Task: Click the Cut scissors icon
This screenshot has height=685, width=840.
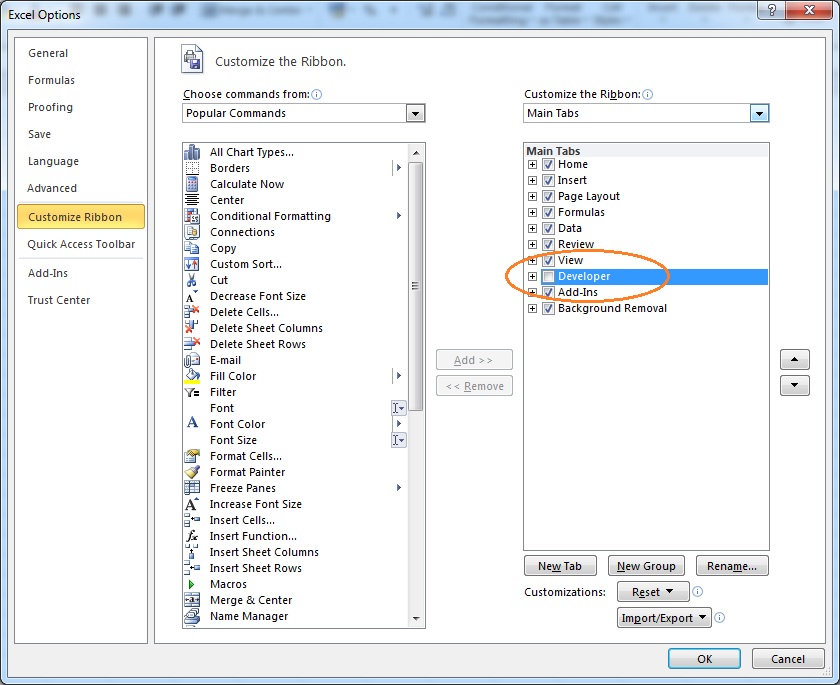Action: [x=192, y=280]
